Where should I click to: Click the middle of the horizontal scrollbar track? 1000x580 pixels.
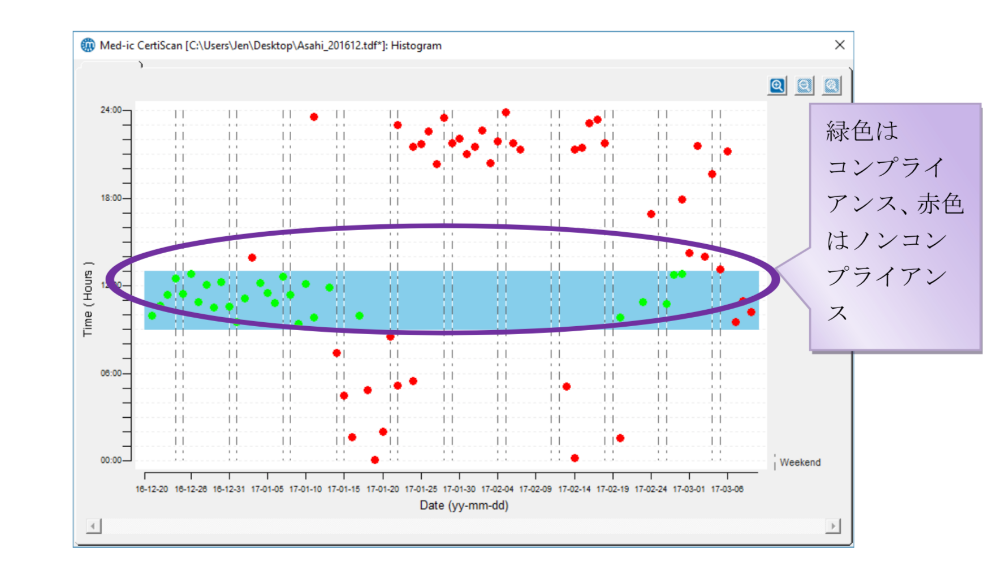[x=462, y=526]
